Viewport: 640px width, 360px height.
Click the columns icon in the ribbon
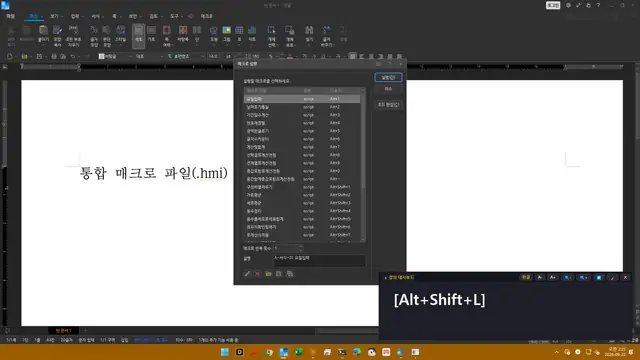[x=197, y=30]
